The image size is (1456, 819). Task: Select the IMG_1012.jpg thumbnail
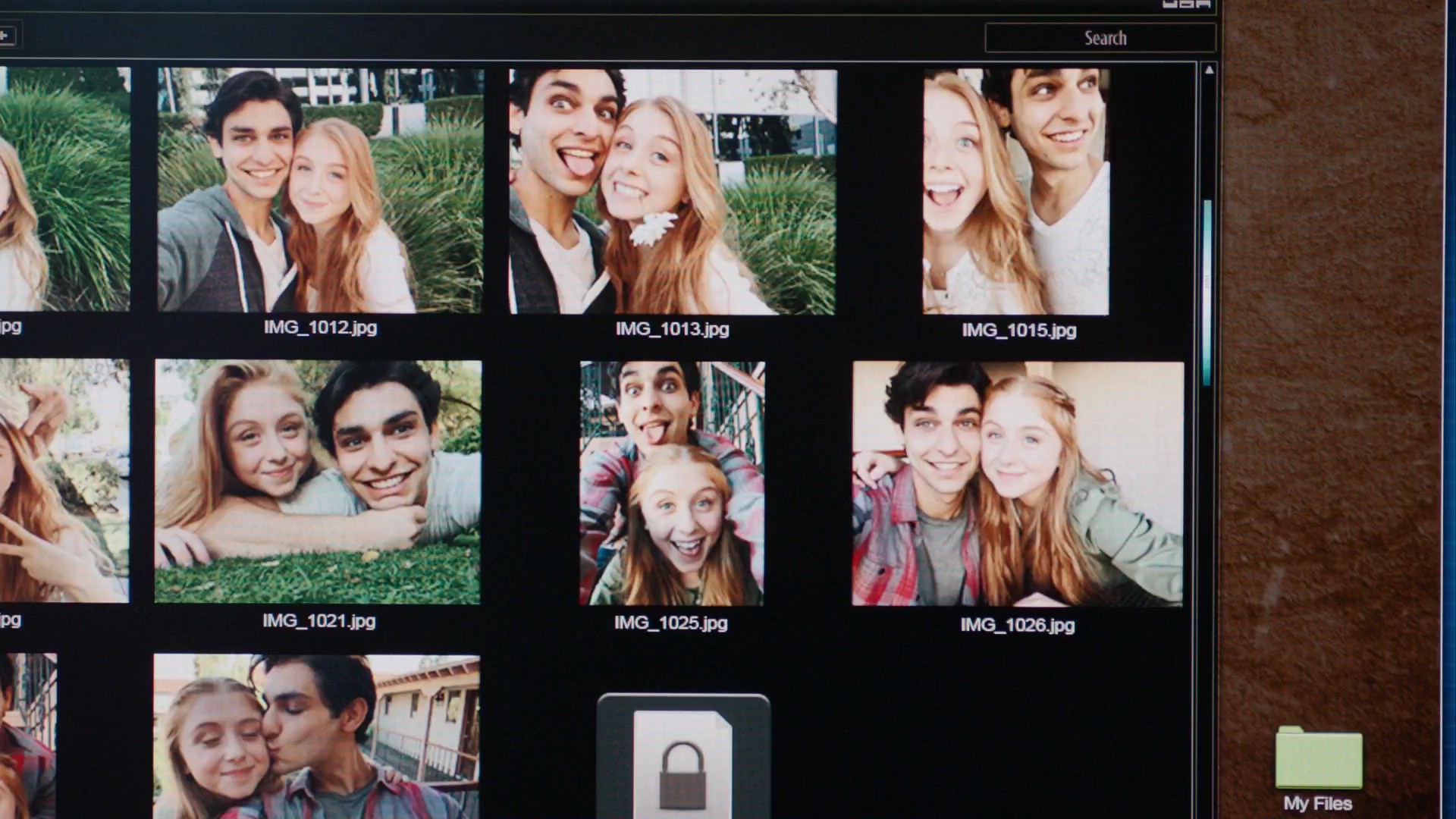tap(320, 190)
